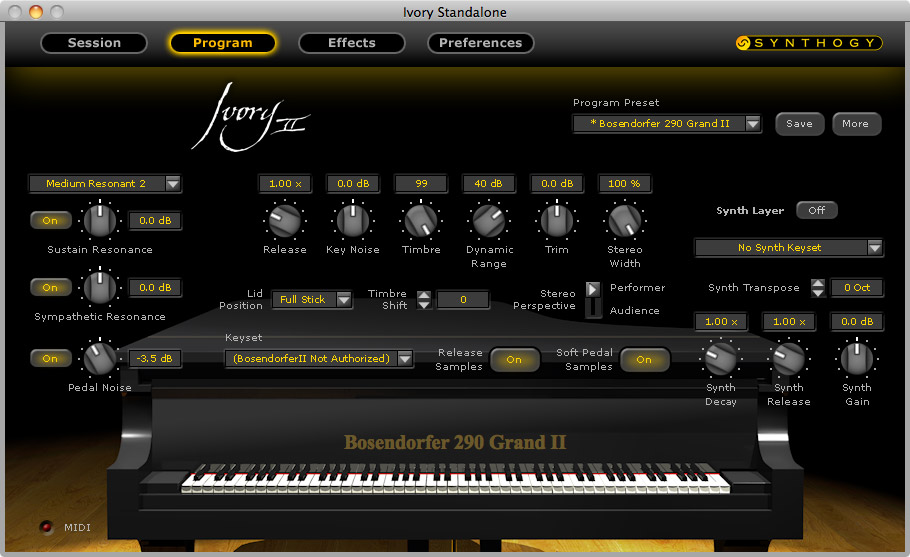Click the Release knob
The image size is (910, 557).
284,221
